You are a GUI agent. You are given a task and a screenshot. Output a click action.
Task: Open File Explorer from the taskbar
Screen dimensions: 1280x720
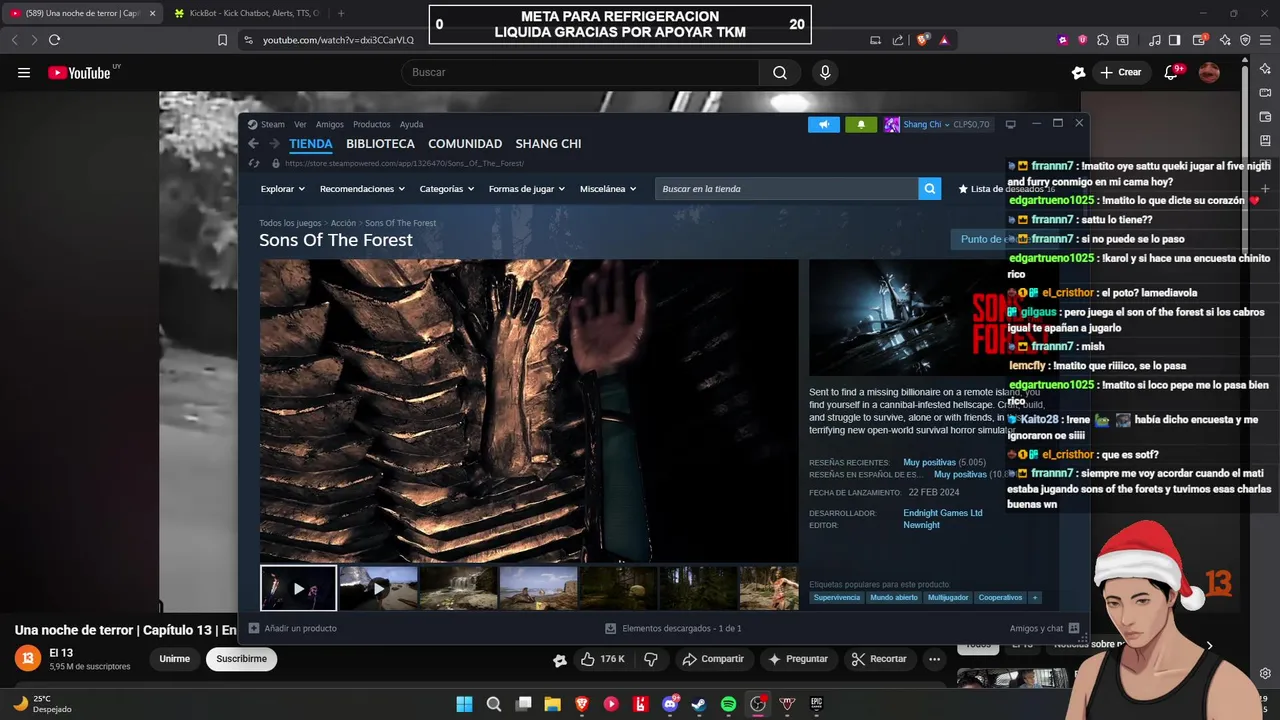coord(552,704)
